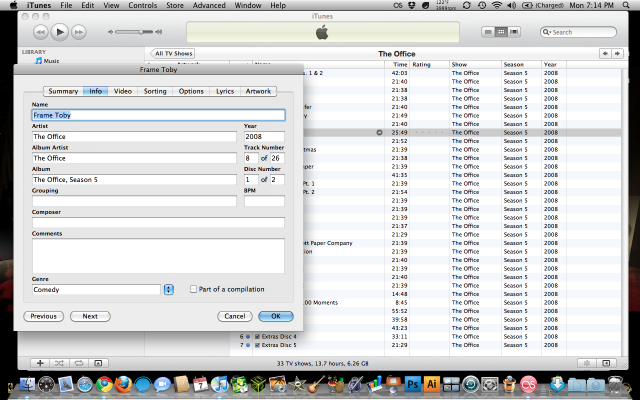
Task: Select the Info tab
Action: tap(96, 91)
